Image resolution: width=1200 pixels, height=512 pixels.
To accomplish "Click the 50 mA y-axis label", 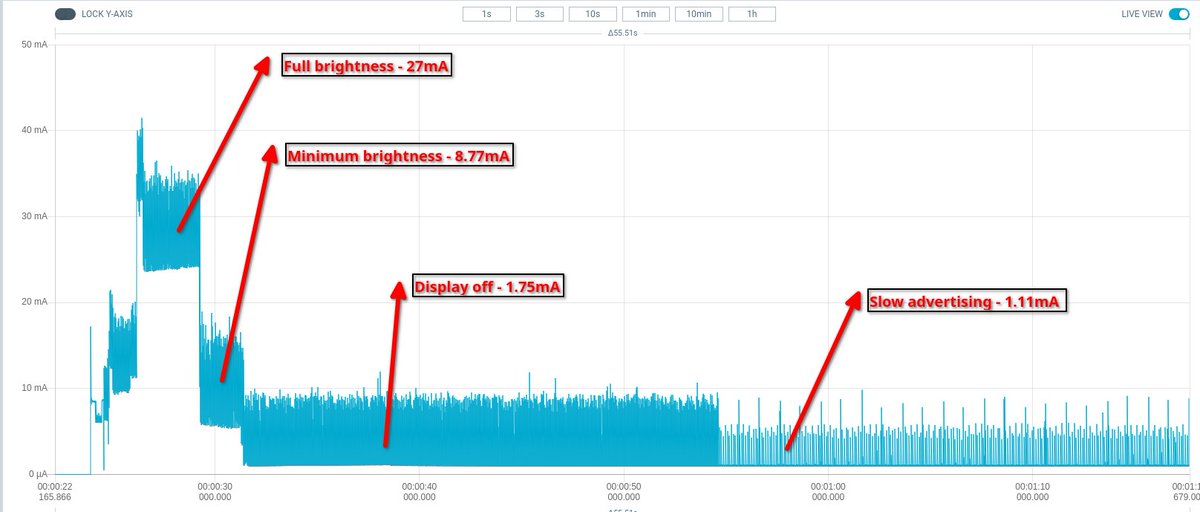I will coord(33,44).
